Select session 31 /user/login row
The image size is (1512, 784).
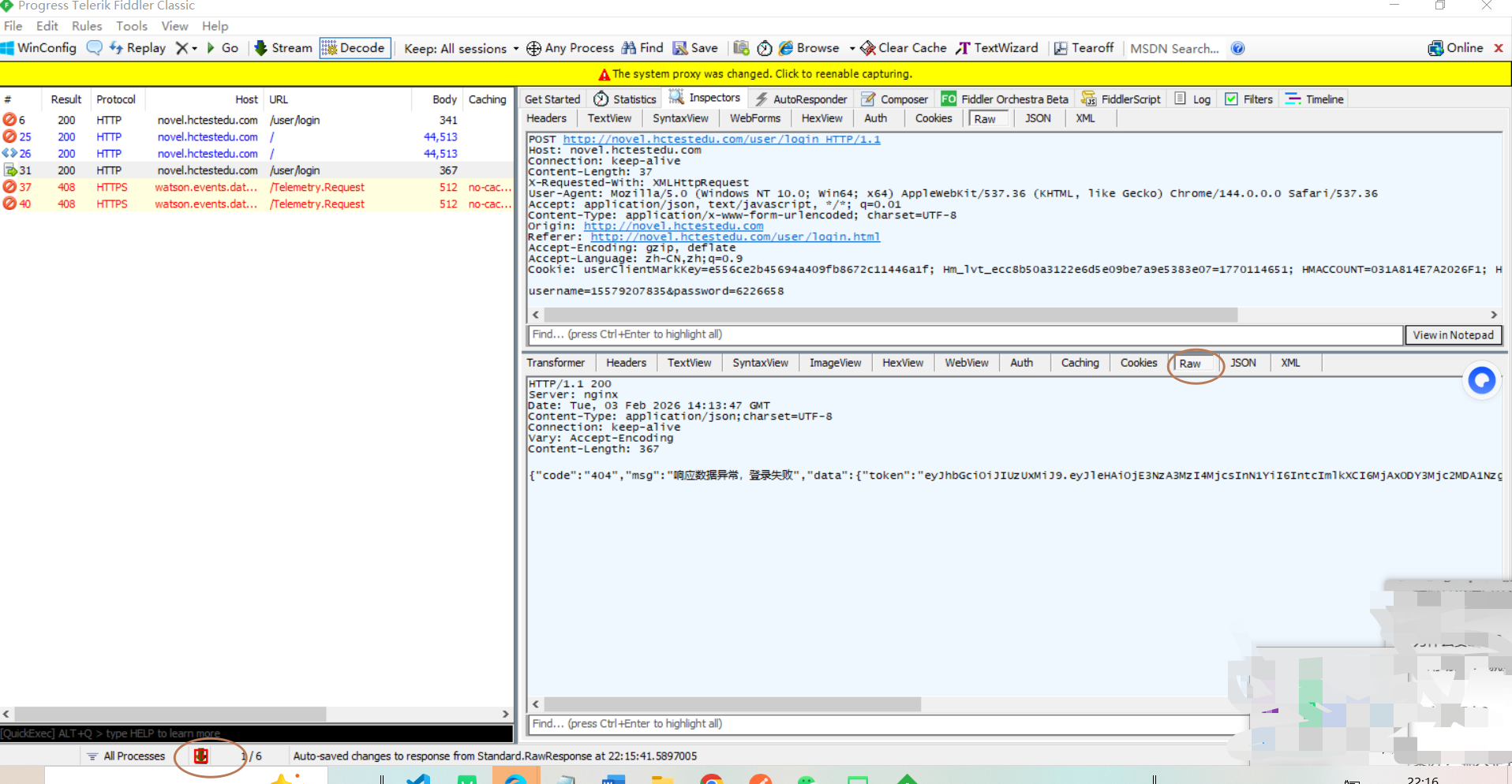coord(256,170)
